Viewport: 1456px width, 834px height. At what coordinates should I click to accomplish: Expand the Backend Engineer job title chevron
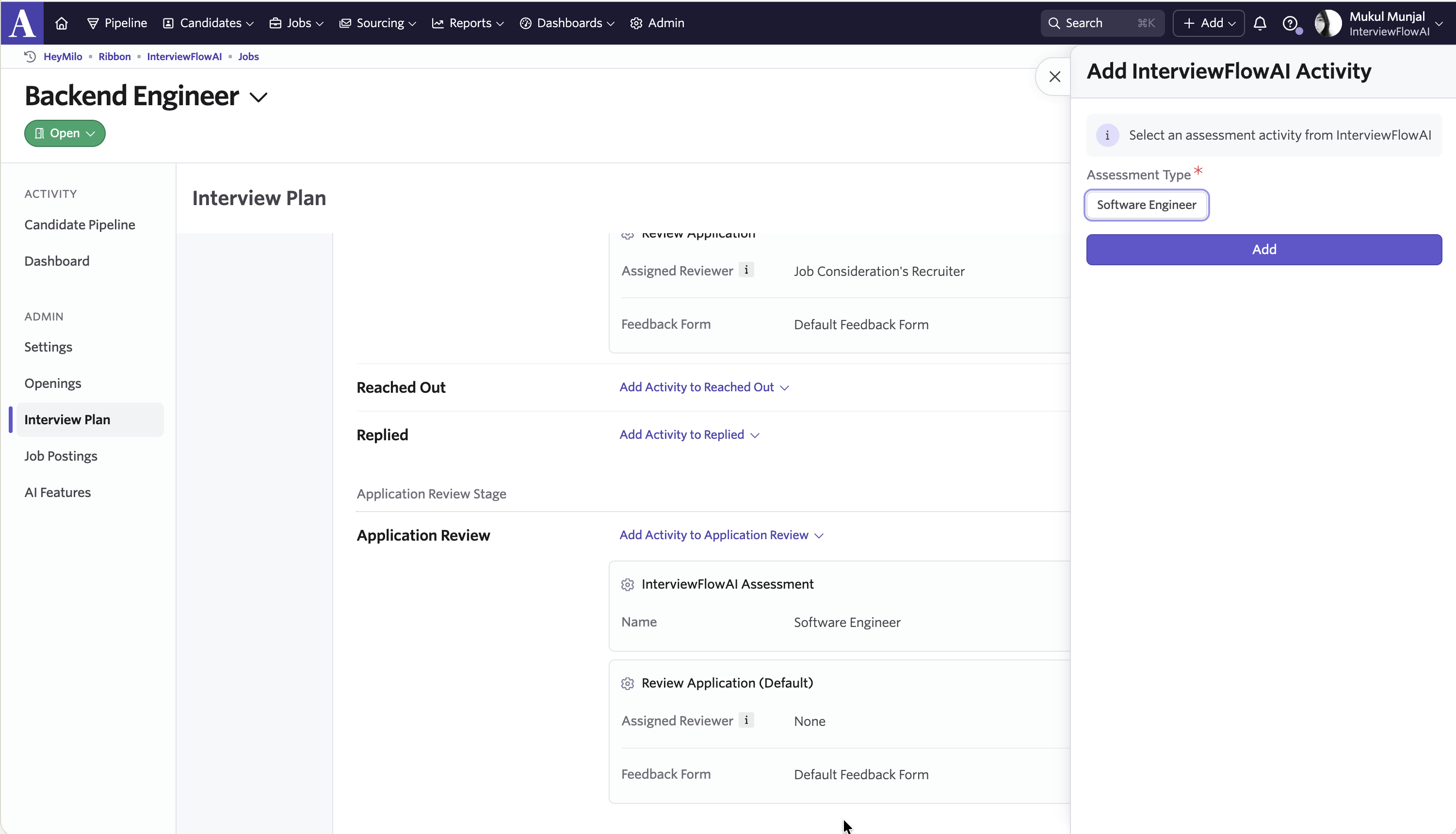coord(259,97)
